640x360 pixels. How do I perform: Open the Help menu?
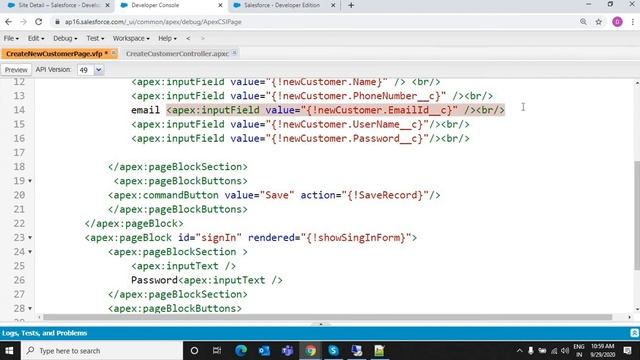point(167,38)
